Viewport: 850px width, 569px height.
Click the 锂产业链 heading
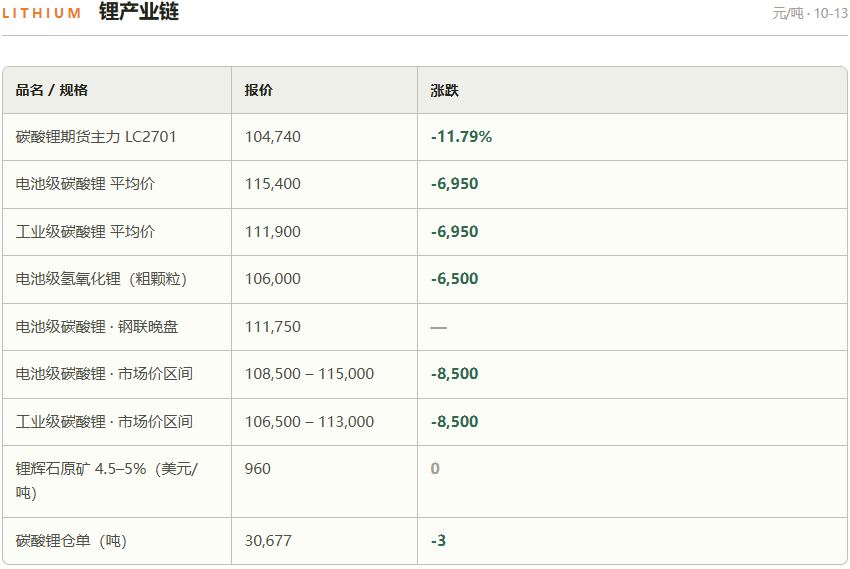(x=139, y=11)
